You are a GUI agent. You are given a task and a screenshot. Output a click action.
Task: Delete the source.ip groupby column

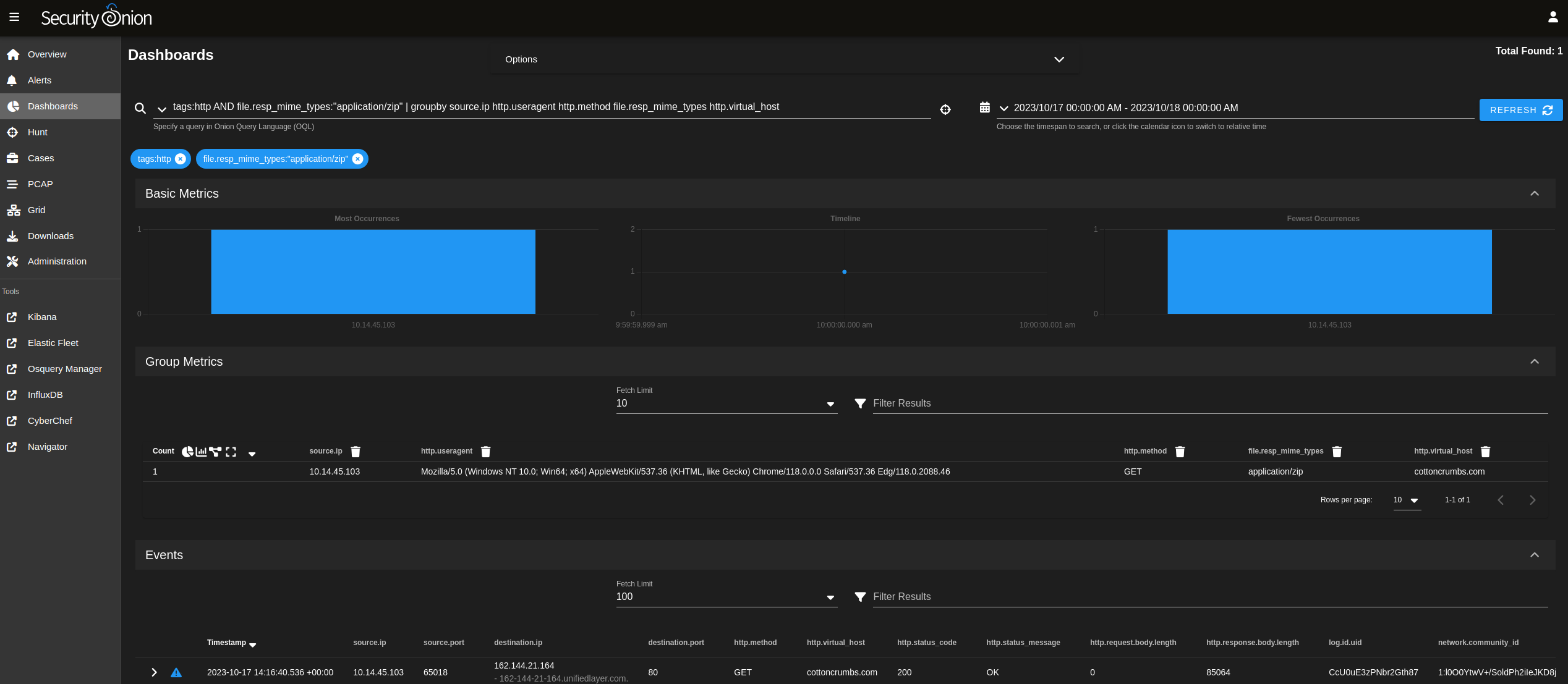356,452
